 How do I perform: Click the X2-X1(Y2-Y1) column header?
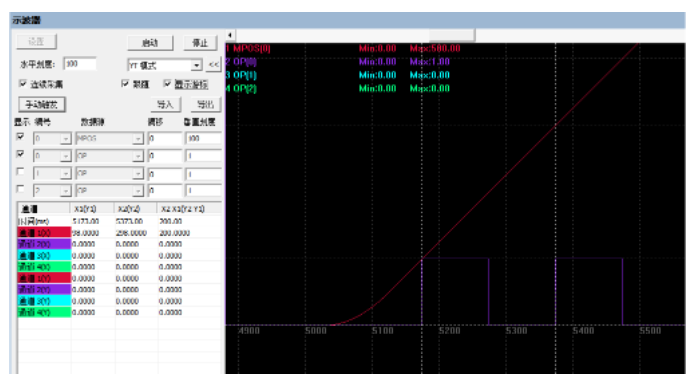pyautogui.click(x=189, y=209)
